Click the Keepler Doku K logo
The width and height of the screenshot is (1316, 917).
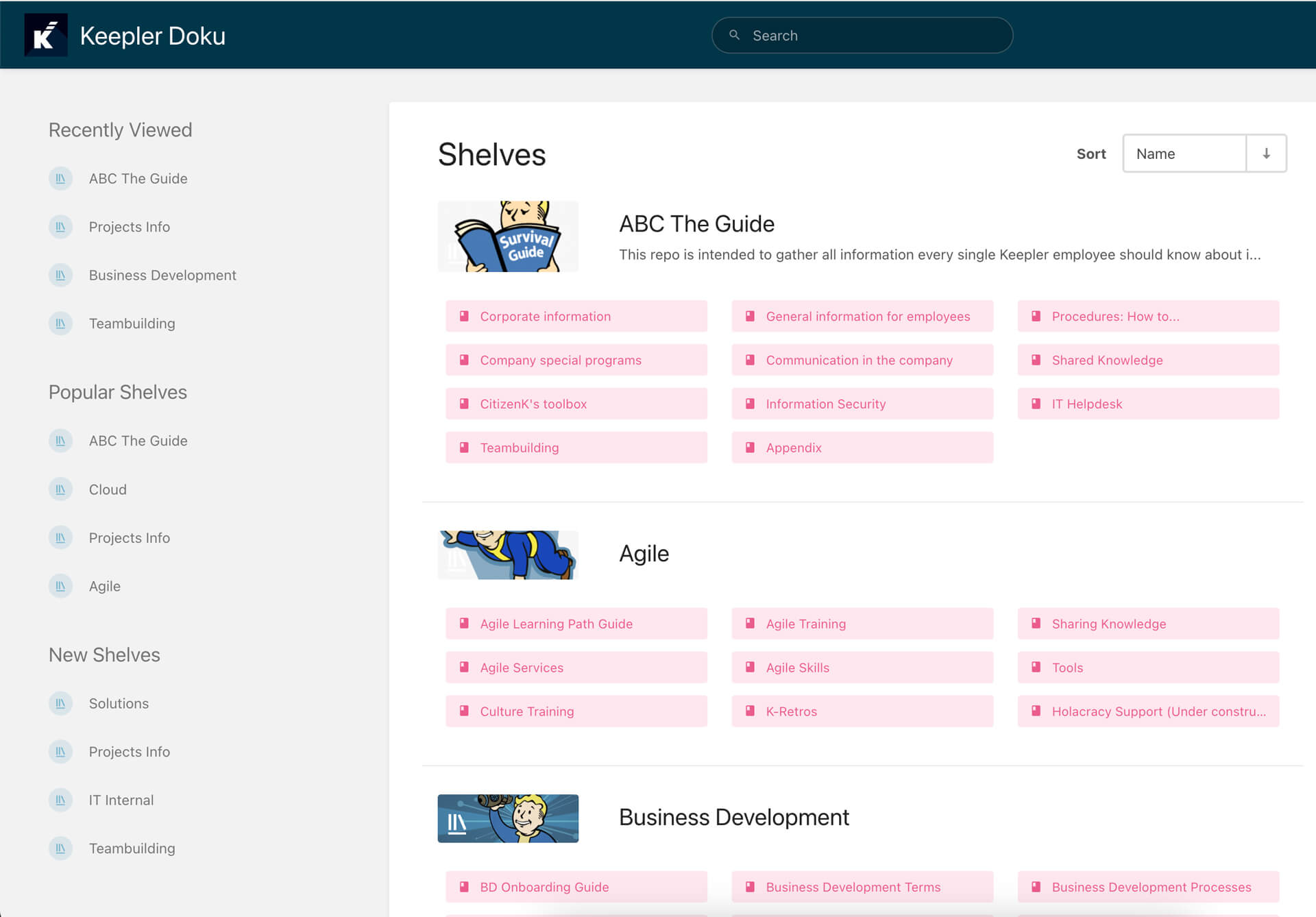46,35
